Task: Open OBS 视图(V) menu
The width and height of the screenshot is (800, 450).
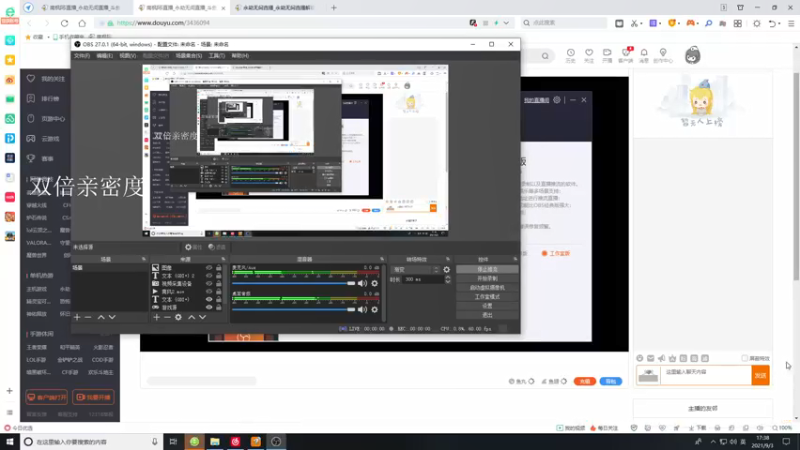Action: coord(128,56)
